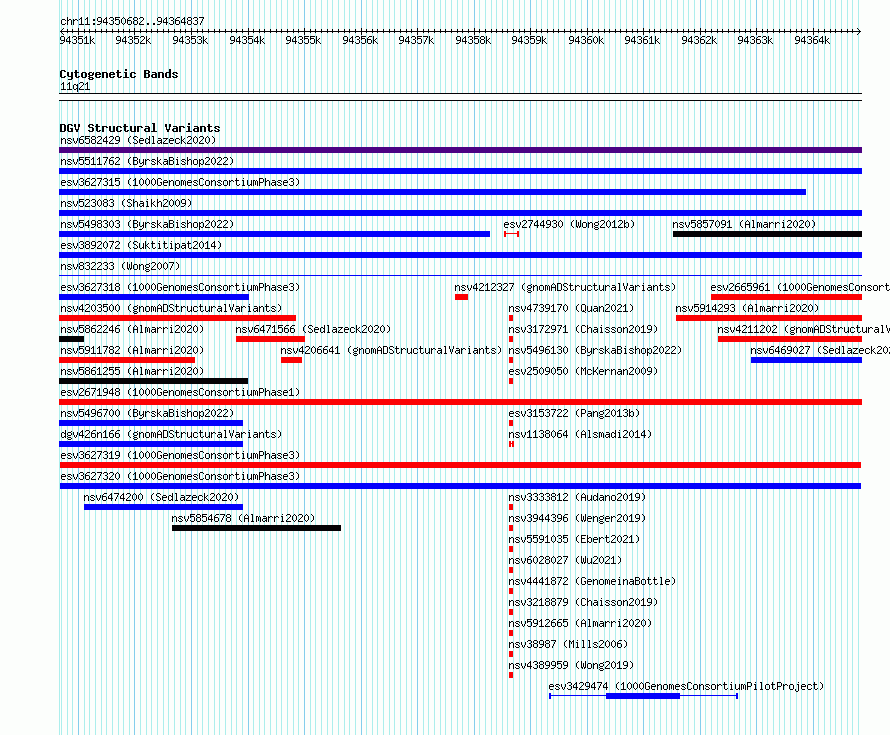This screenshot has height=735, width=890.
Task: Select nsv5861255 (Almarri2020) label
Action: click(132, 371)
